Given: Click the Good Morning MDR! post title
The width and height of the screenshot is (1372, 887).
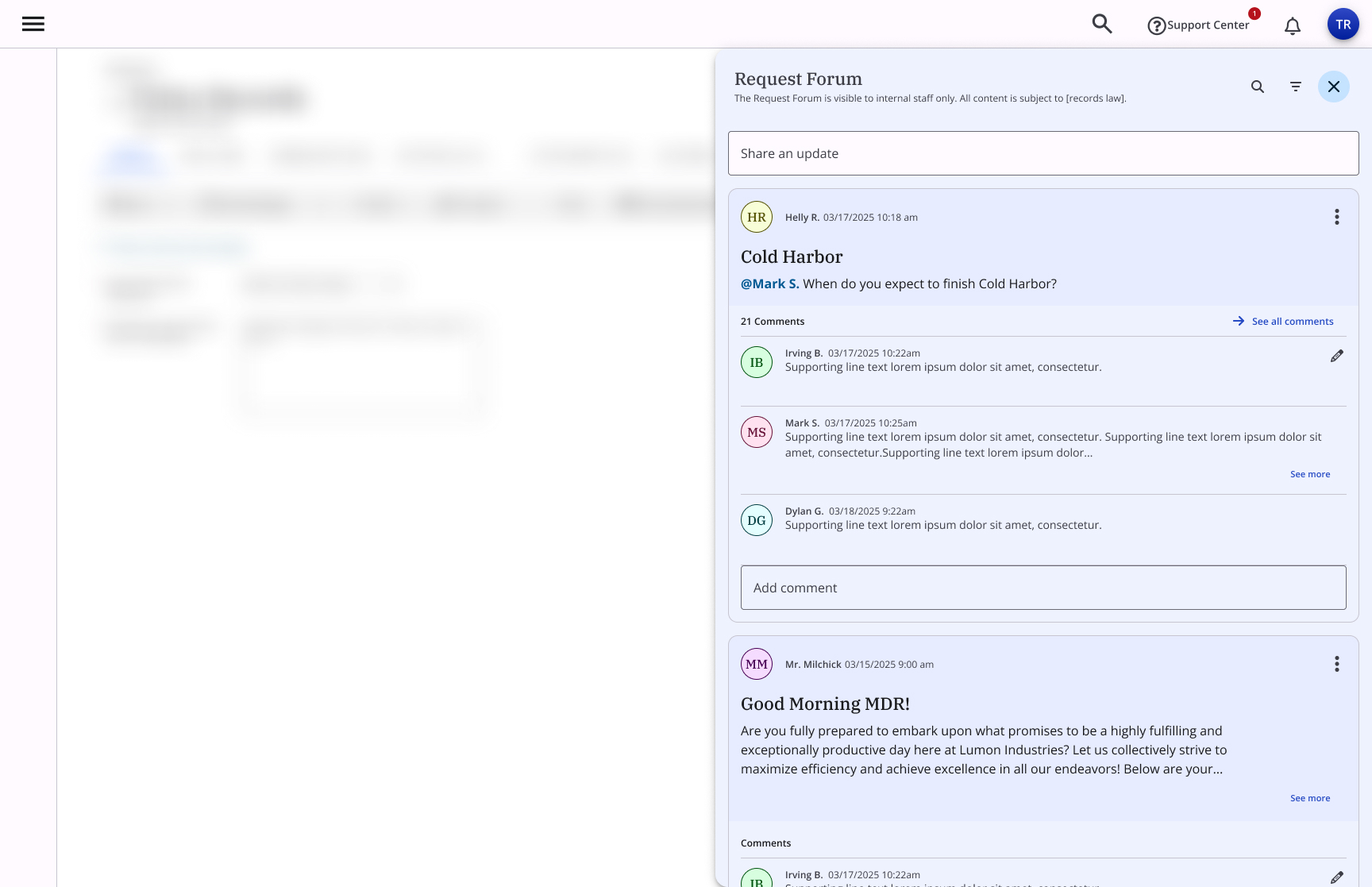Looking at the screenshot, I should (825, 704).
